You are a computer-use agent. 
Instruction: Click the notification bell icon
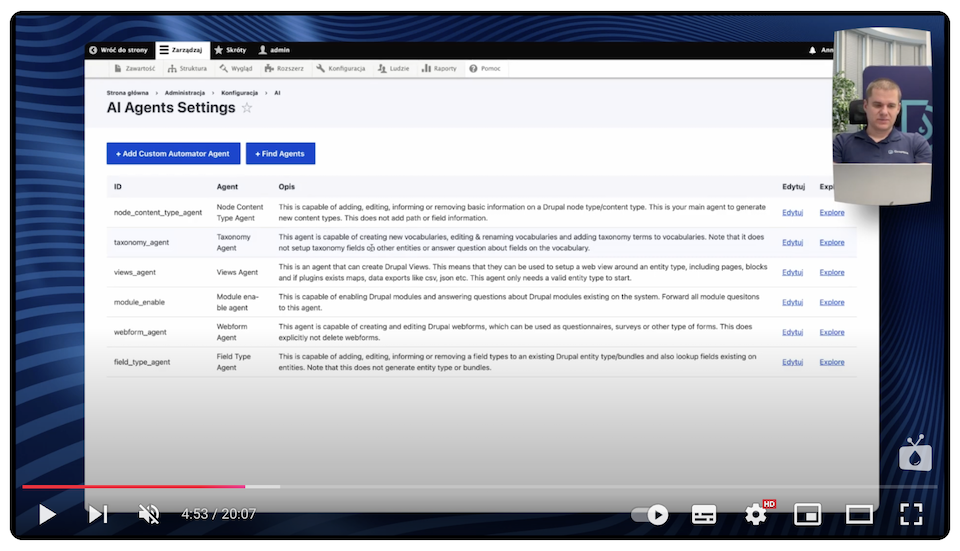tap(812, 50)
